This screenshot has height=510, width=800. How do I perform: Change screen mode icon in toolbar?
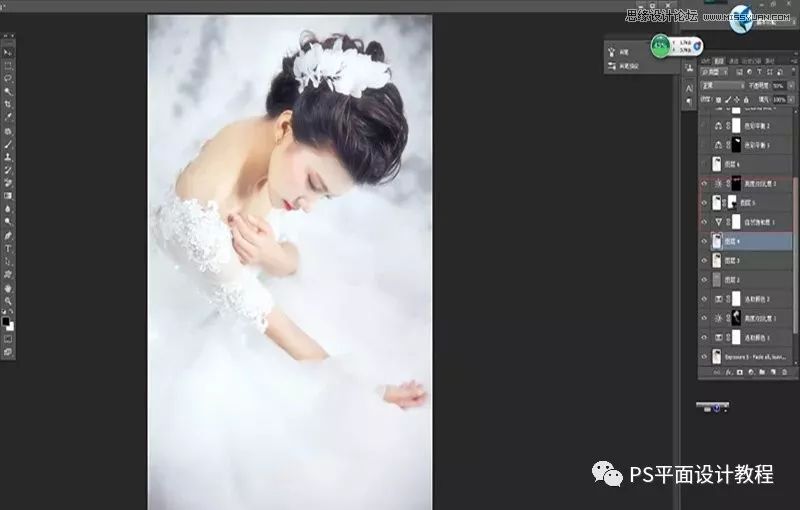tap(8, 352)
